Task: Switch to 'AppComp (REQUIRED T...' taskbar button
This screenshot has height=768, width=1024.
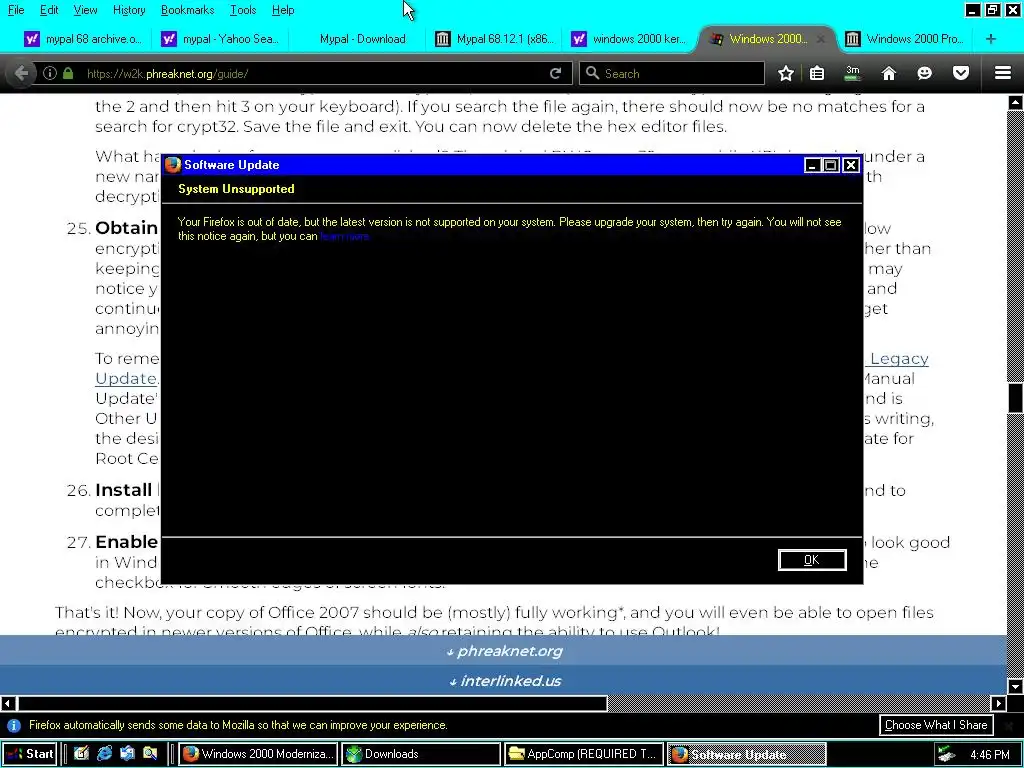Action: tap(584, 754)
